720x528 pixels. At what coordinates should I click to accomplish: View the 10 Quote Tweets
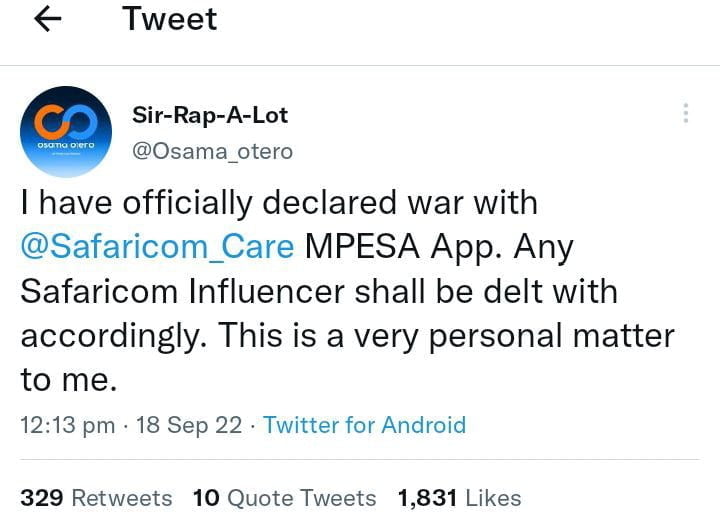pyautogui.click(x=284, y=497)
